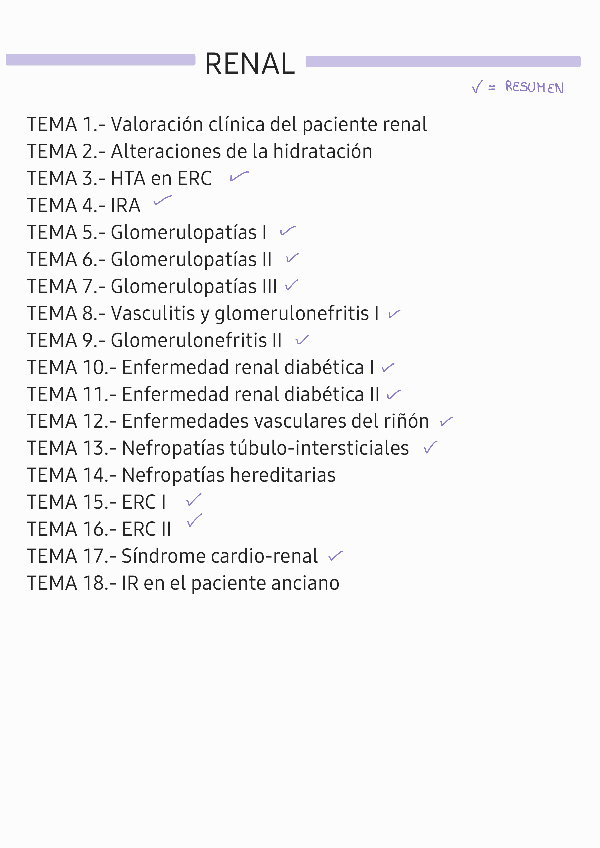Select the TEMA 14 Nefropatías hereditarias line
600x848 pixels.
[181, 475]
